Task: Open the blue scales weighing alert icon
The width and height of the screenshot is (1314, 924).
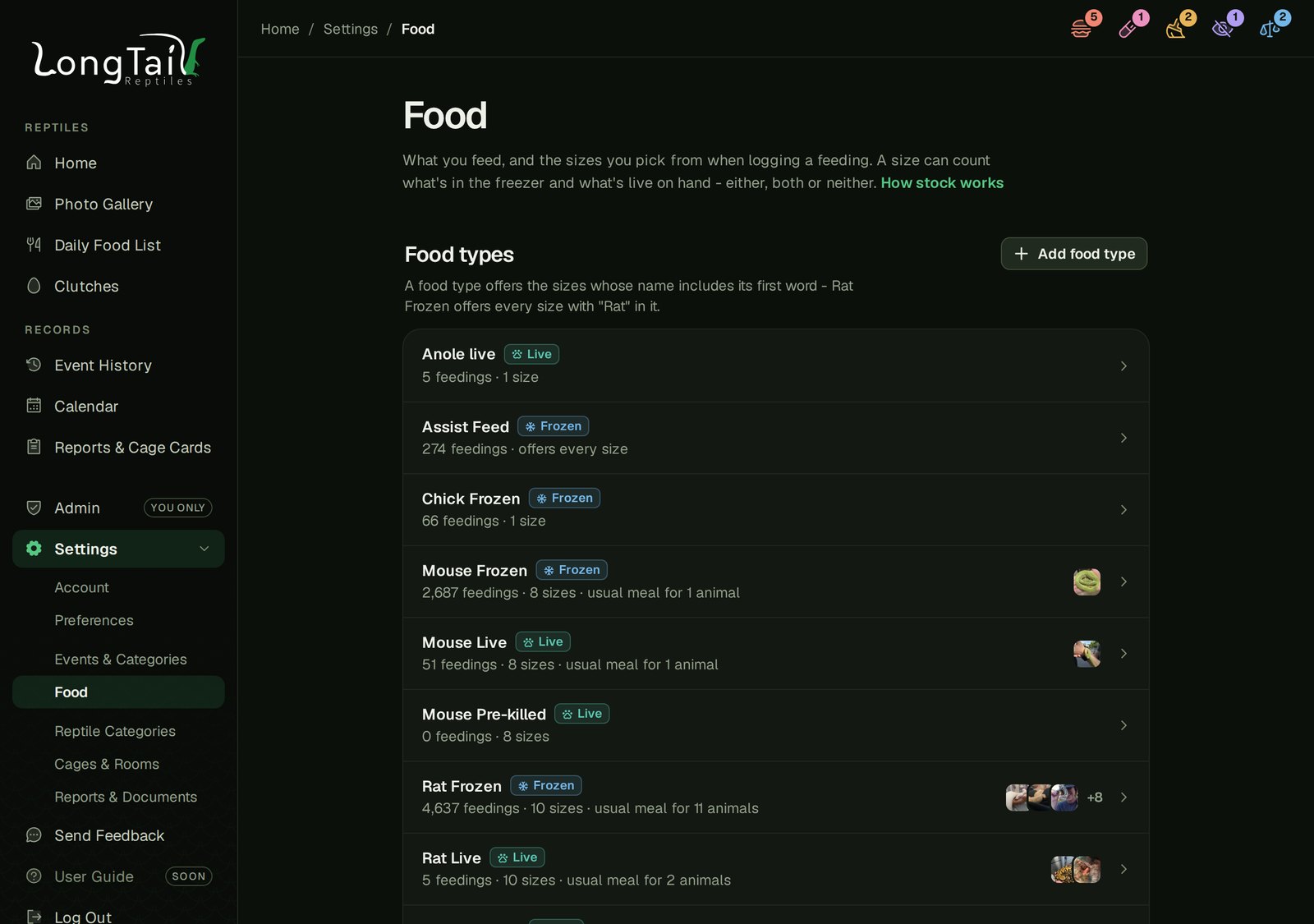Action: pyautogui.click(x=1270, y=29)
